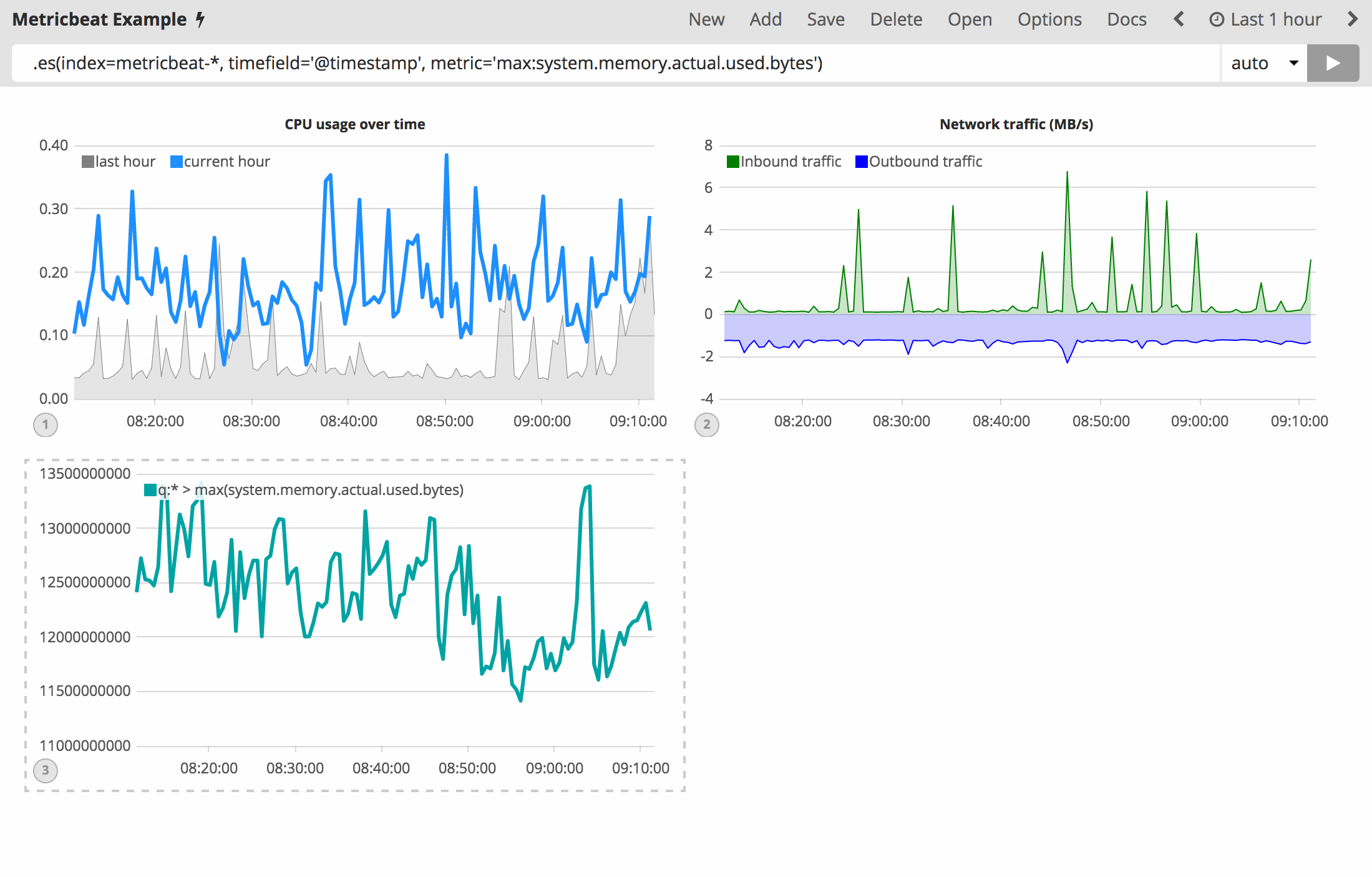Go to next time range with right chevron
The width and height of the screenshot is (1372, 877).
point(1353,19)
